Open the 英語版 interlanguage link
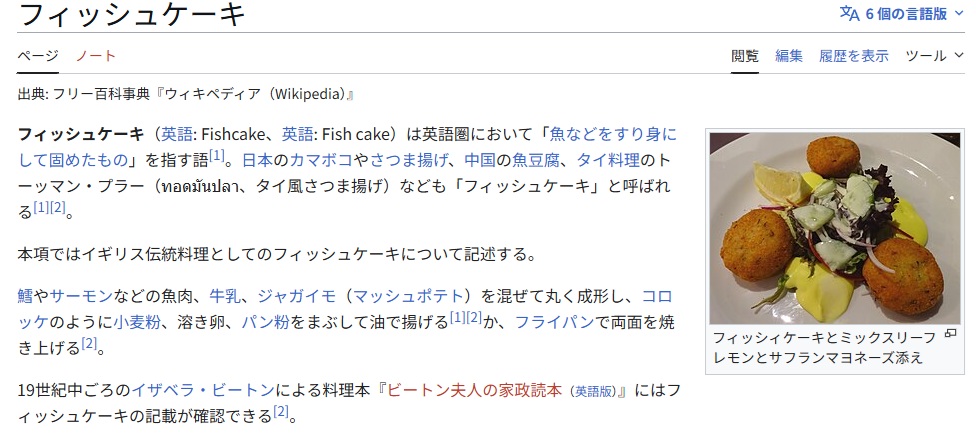The width and height of the screenshot is (976, 447). [x=593, y=390]
